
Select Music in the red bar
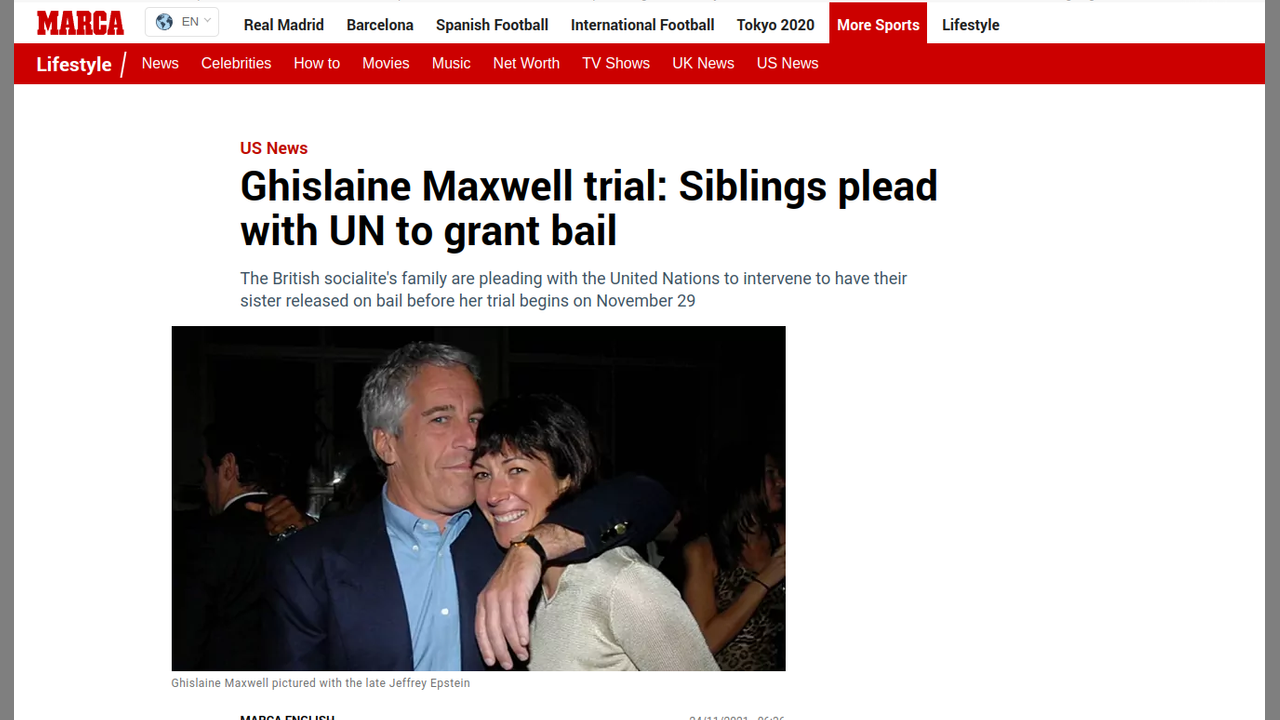pyautogui.click(x=451, y=63)
